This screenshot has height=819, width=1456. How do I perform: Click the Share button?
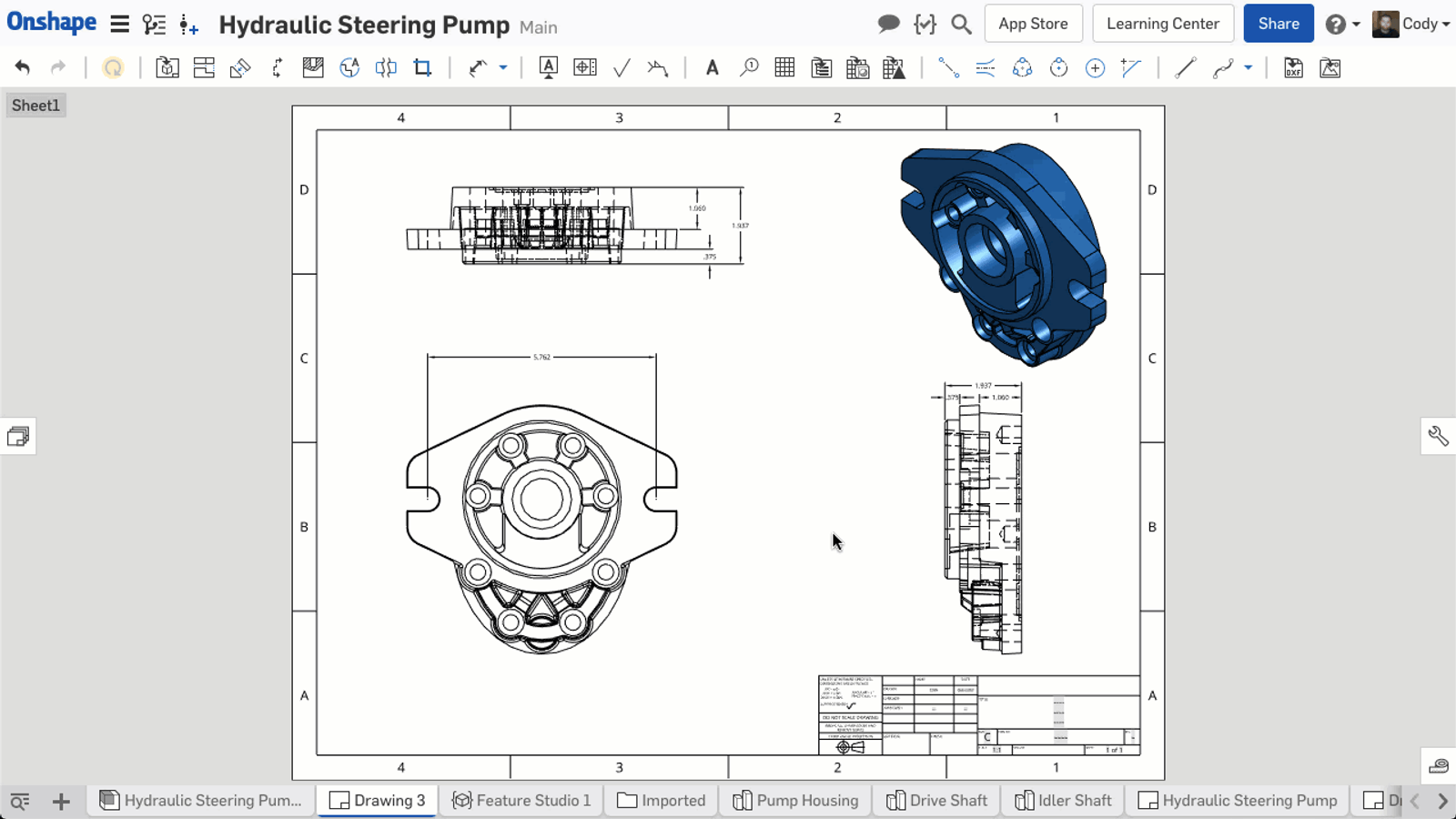click(1278, 24)
